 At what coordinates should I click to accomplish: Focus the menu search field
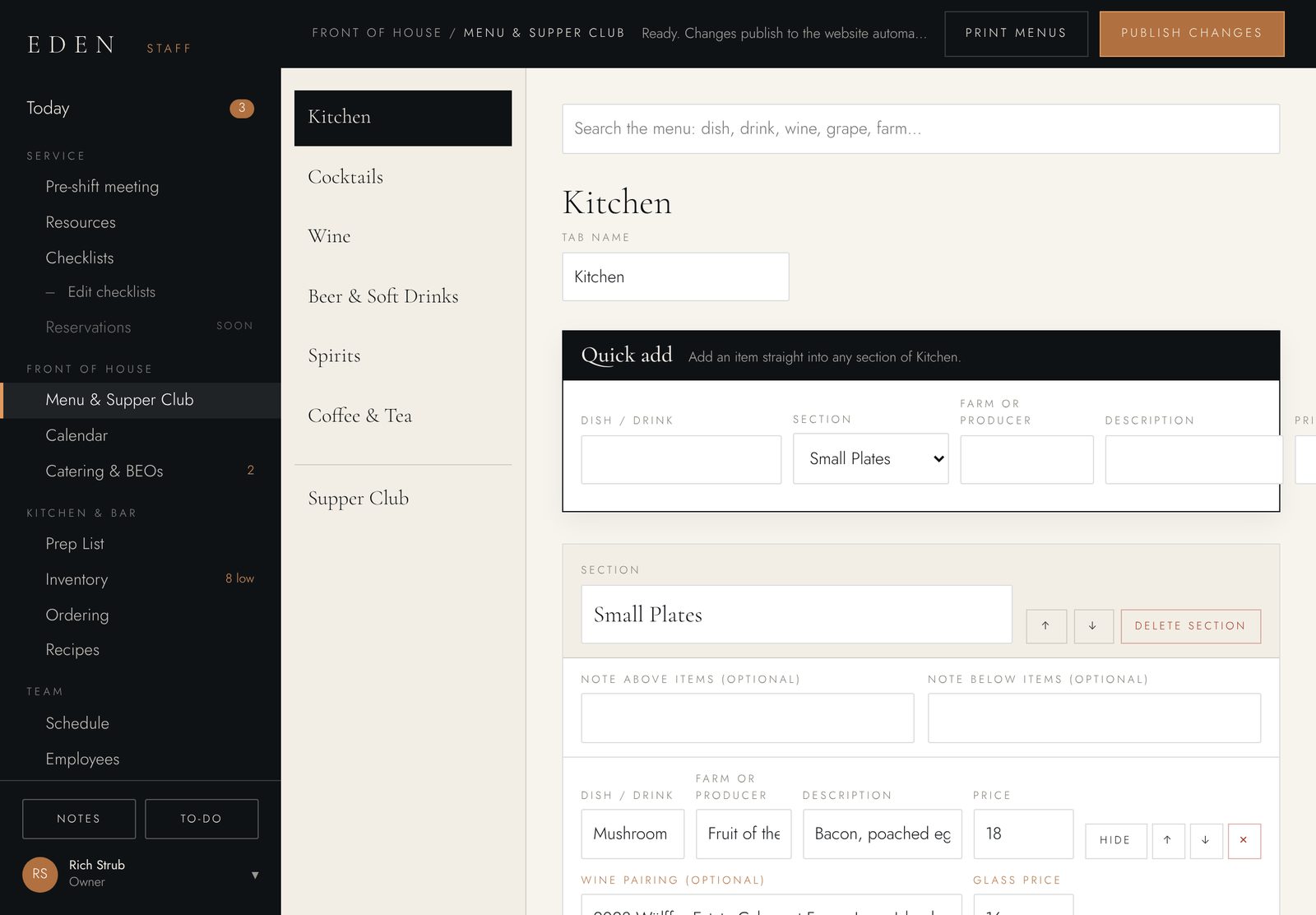pos(920,128)
